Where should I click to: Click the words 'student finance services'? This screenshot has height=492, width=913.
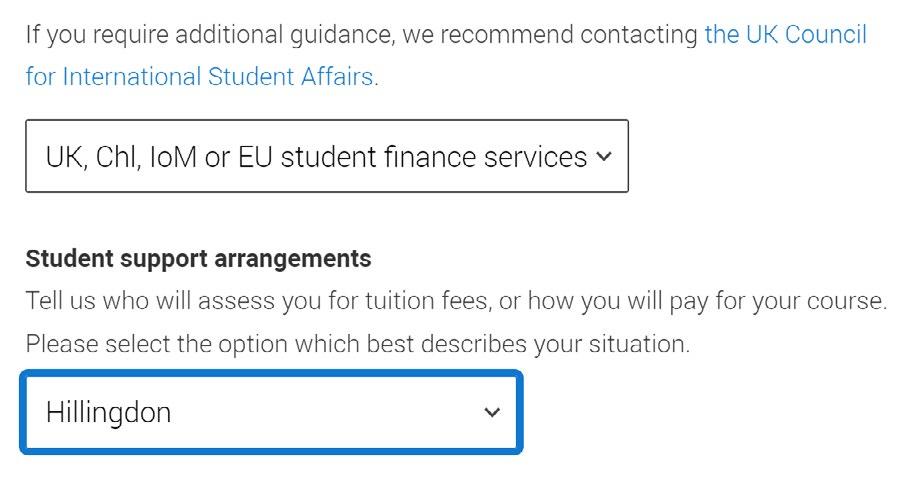coord(434,157)
